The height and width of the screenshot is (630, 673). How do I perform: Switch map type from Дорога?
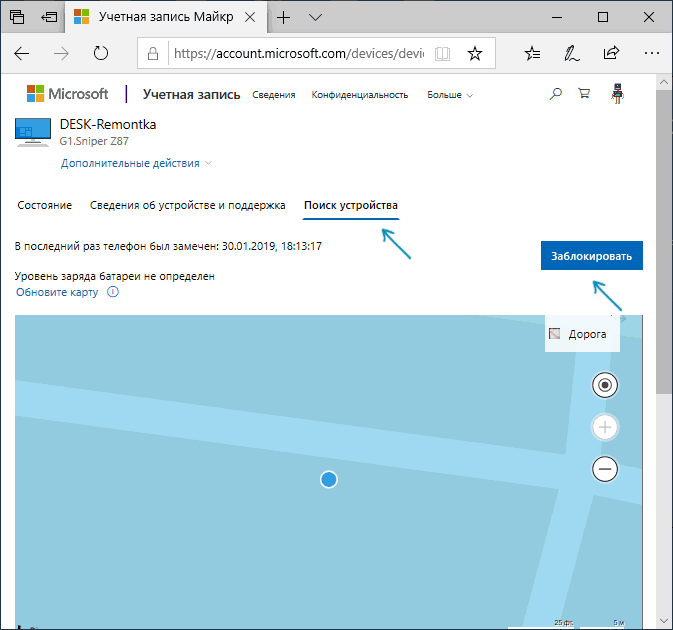click(582, 334)
